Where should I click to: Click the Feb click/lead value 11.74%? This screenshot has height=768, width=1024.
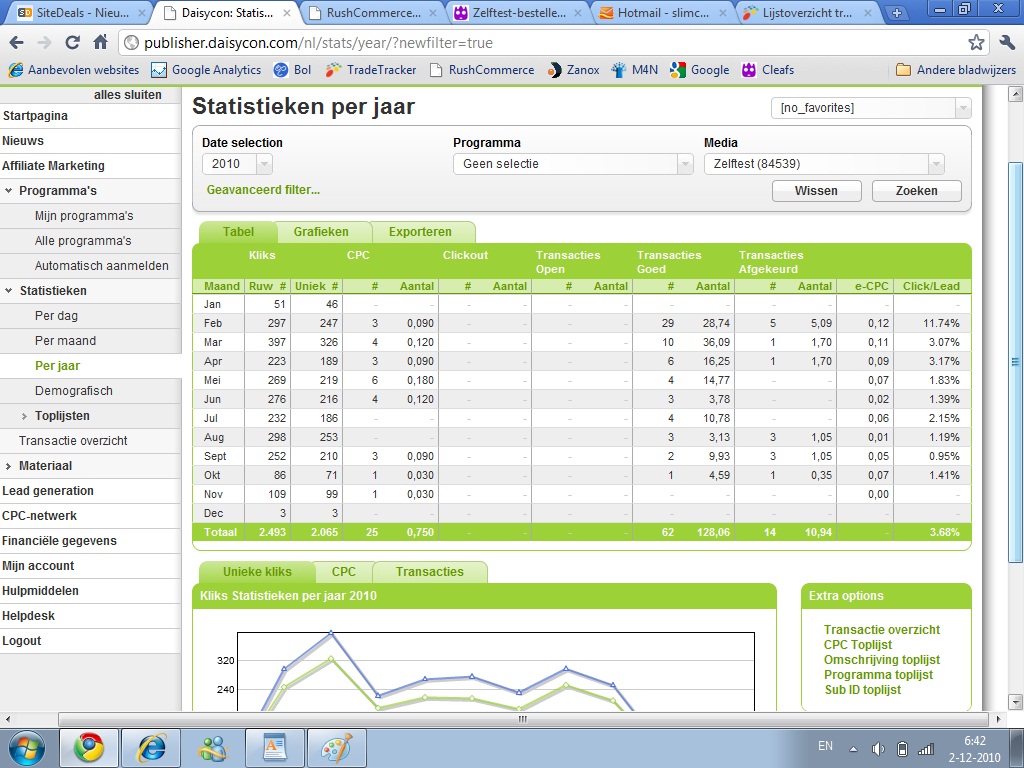click(940, 323)
